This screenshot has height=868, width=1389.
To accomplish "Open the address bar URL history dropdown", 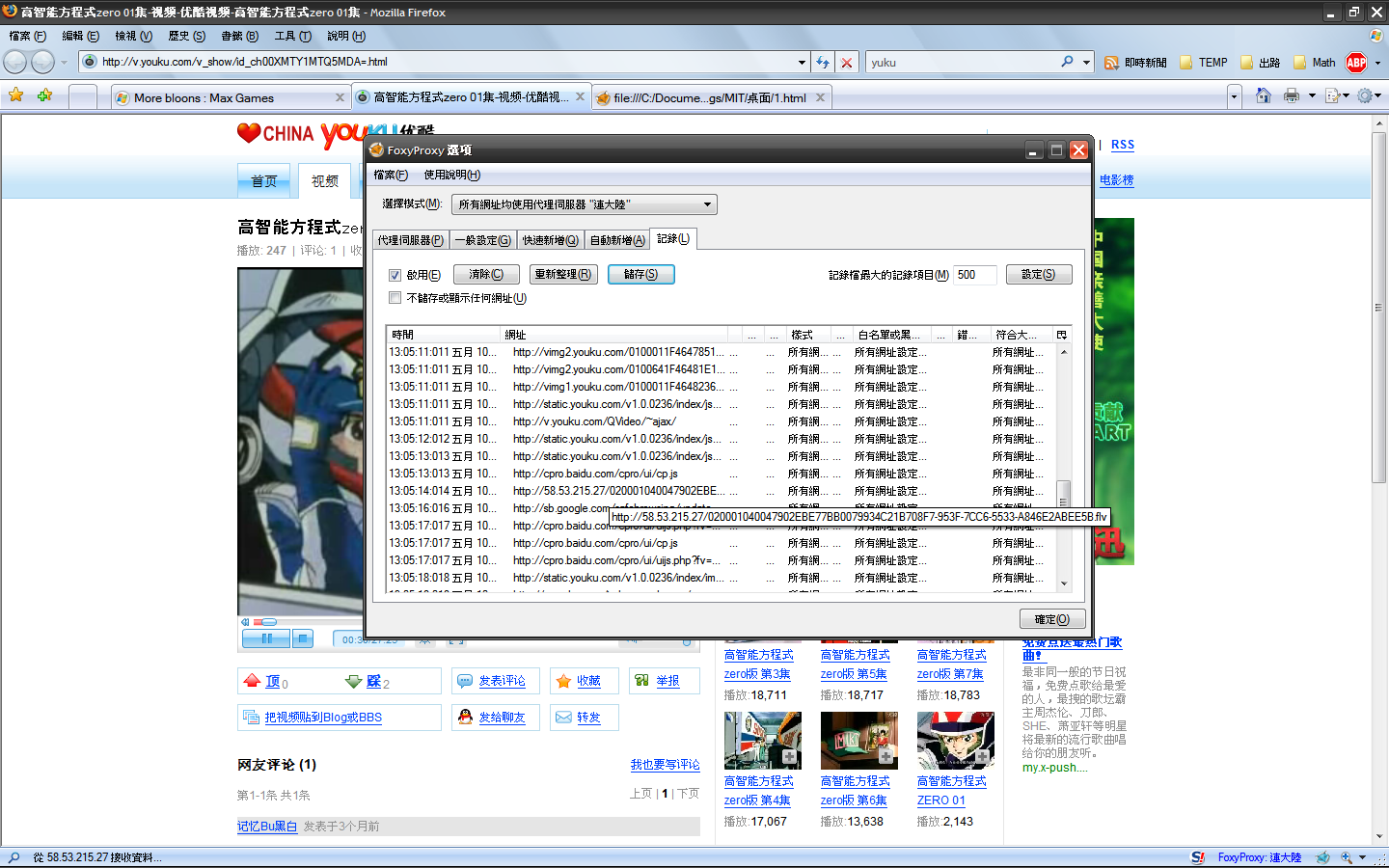I will (802, 63).
